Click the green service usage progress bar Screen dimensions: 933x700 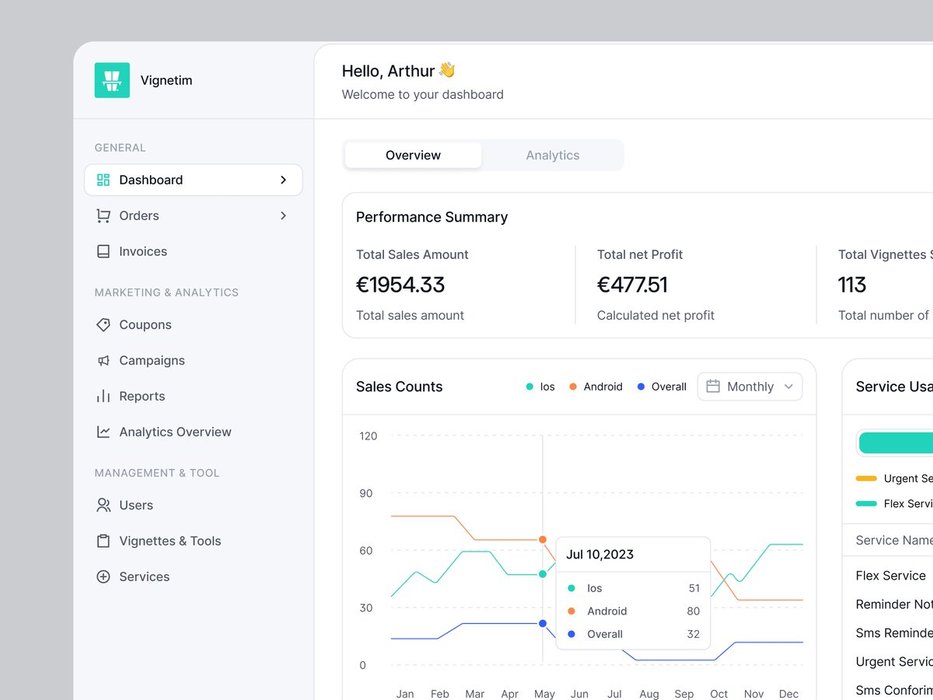(x=896, y=443)
